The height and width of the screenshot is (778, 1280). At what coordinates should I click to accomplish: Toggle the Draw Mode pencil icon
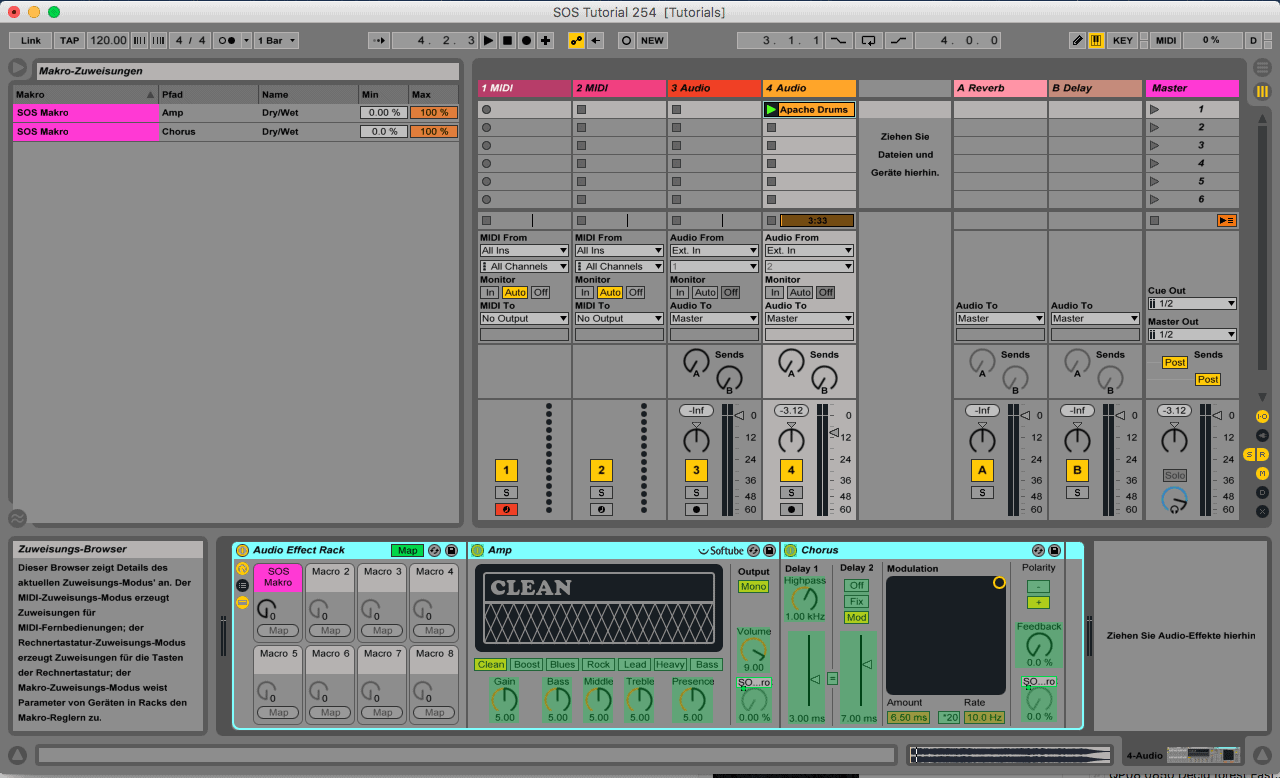tap(1077, 41)
